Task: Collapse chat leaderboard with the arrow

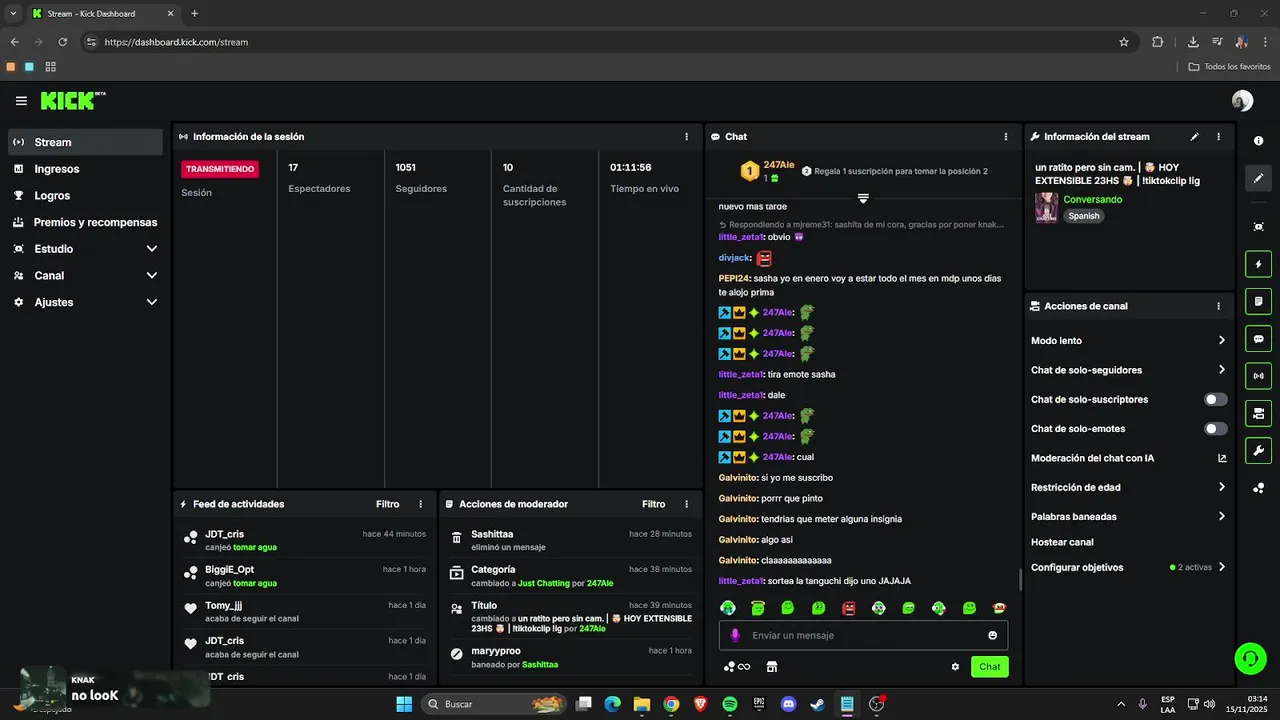Action: point(863,198)
